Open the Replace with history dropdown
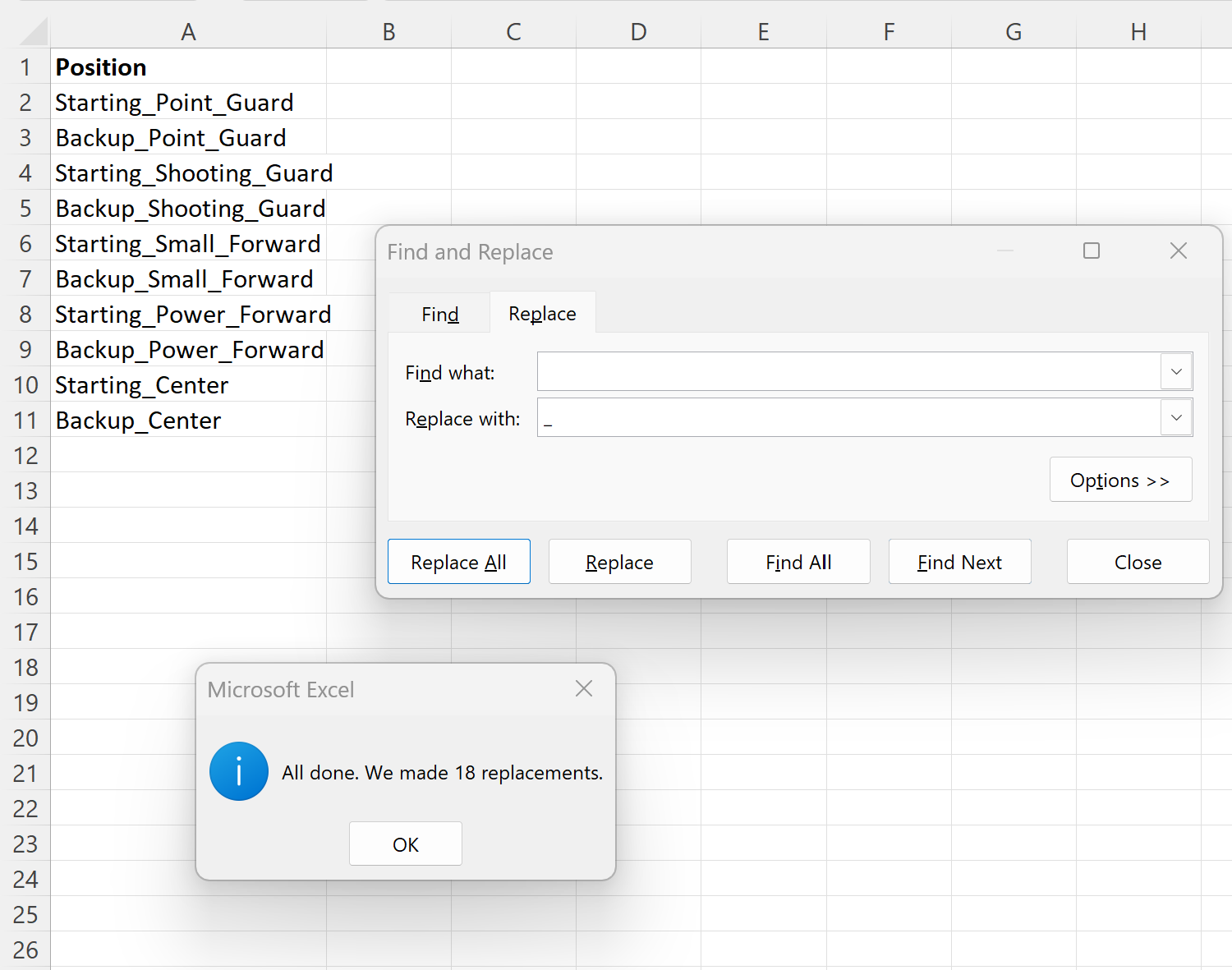 click(1176, 417)
